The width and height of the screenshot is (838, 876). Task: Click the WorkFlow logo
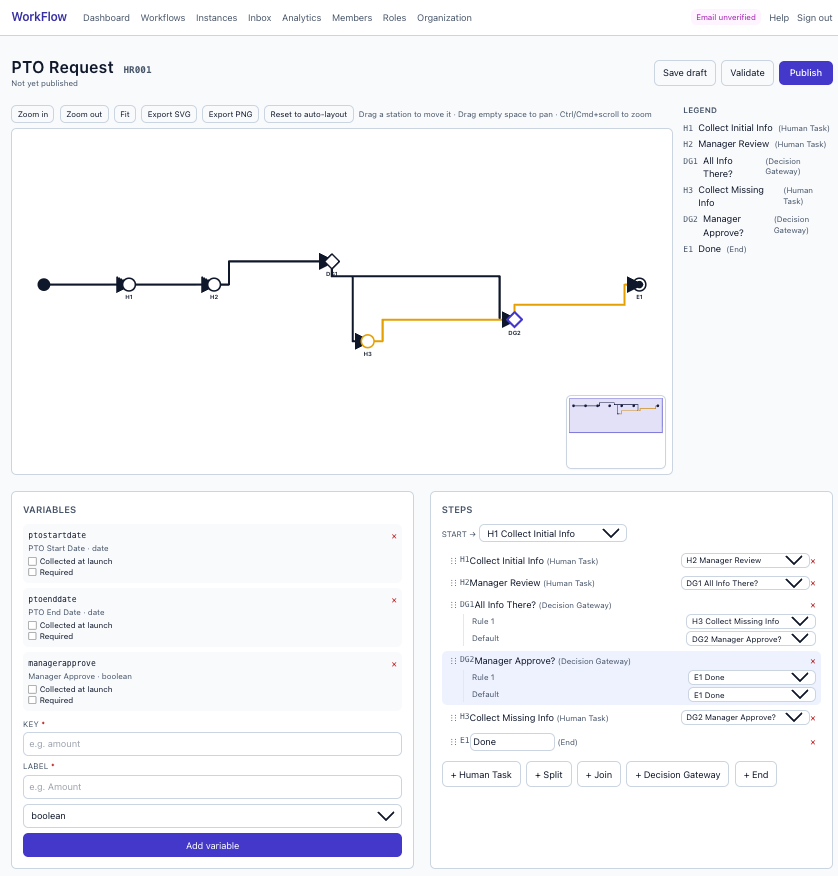[x=39, y=17]
